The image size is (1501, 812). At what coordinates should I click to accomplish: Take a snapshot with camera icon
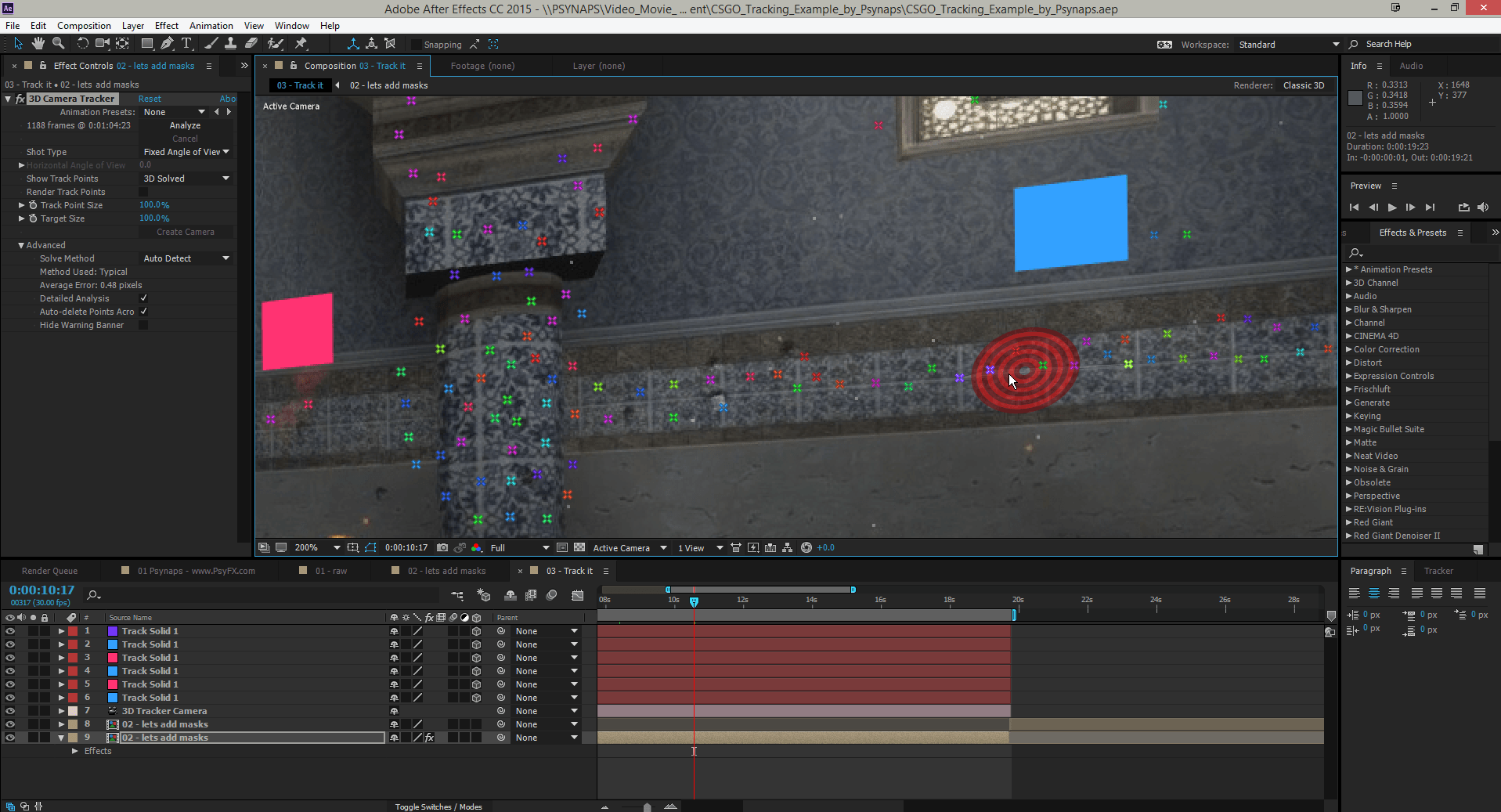coord(442,547)
